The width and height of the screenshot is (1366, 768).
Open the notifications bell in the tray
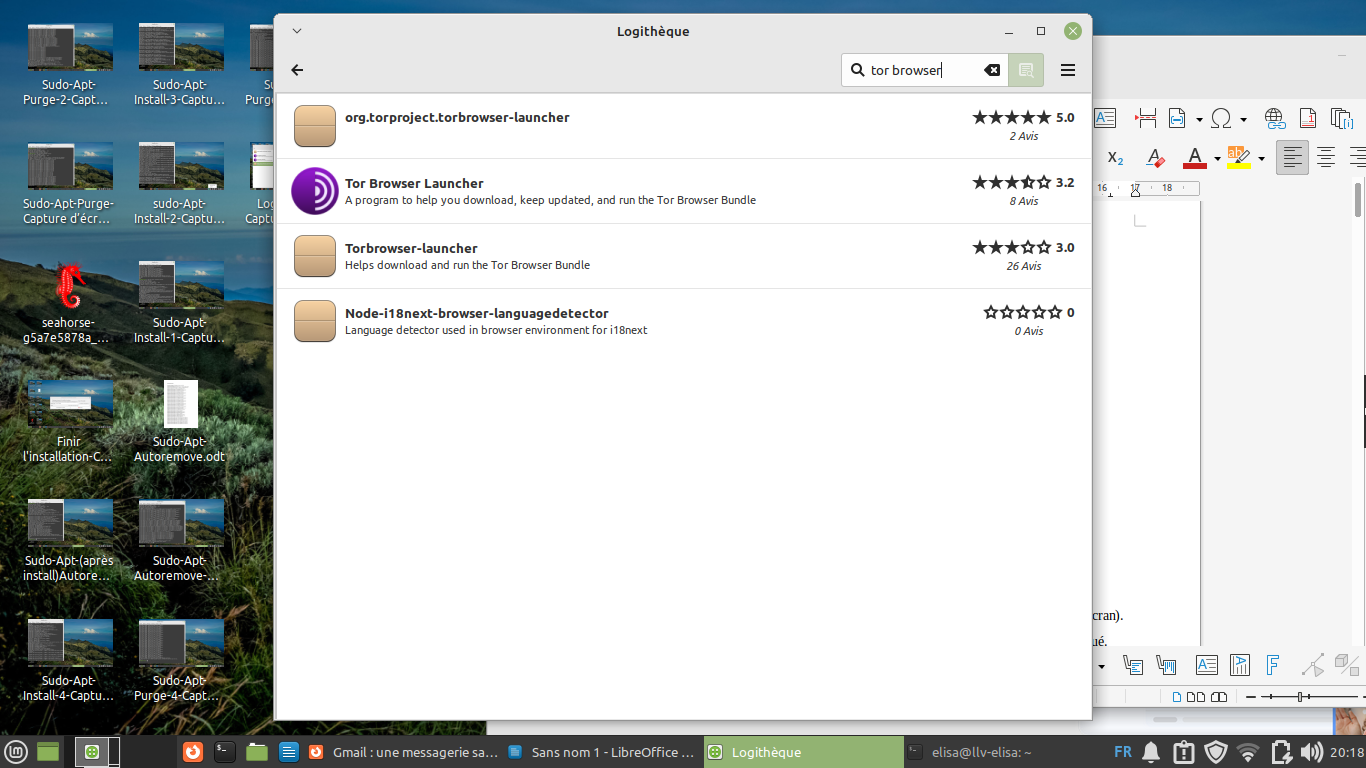(1151, 752)
